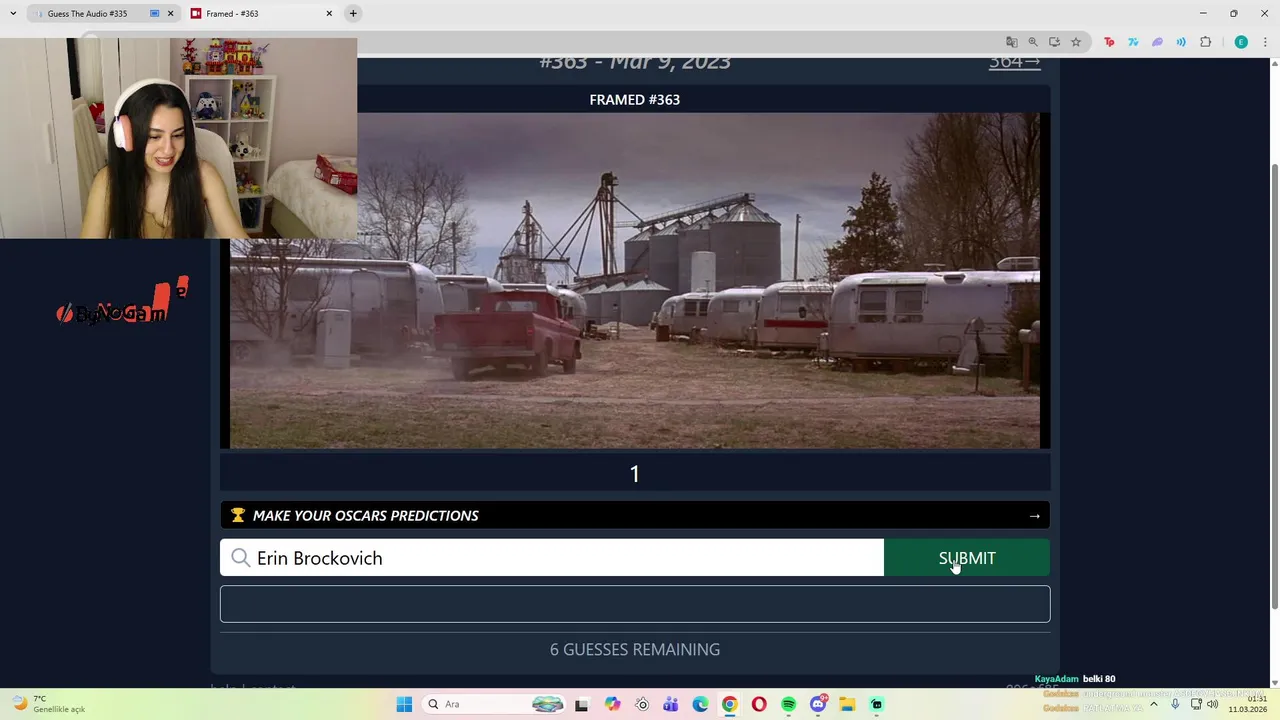This screenshot has width=1280, height=720.
Task: Open Discord in taskbar
Action: pyautogui.click(x=818, y=704)
